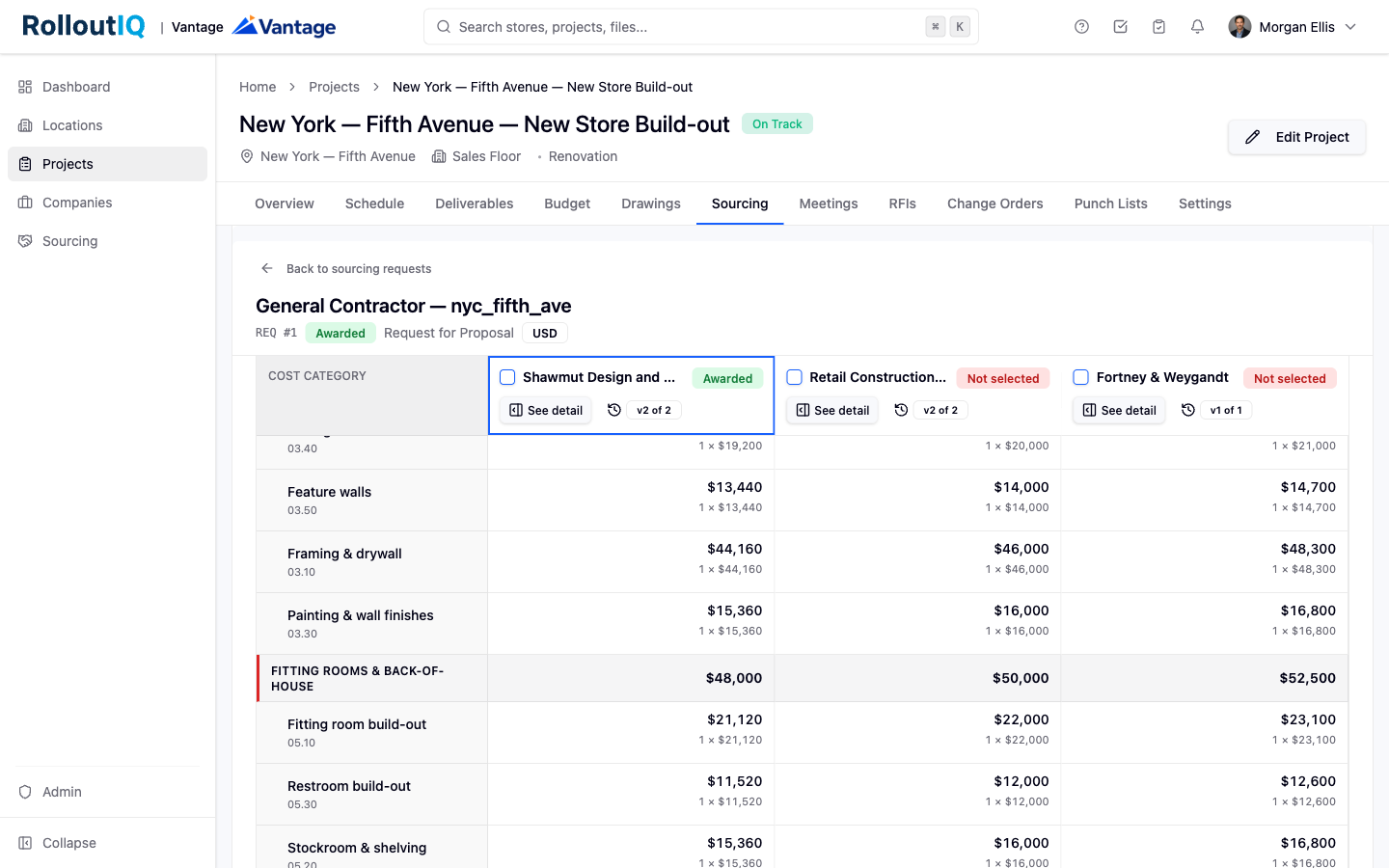
Task: Open the help icon in header
Action: (1081, 27)
